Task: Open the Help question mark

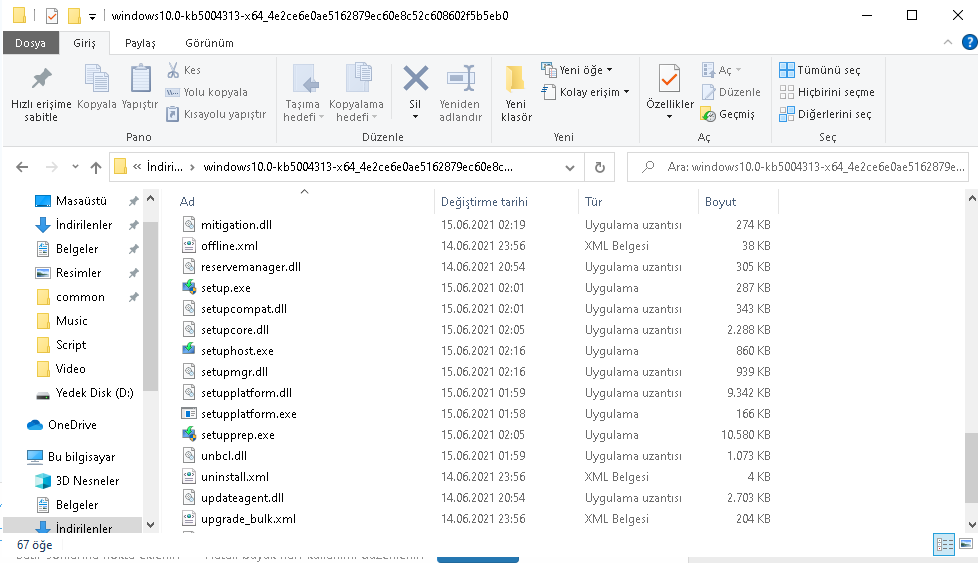Action: point(969,42)
